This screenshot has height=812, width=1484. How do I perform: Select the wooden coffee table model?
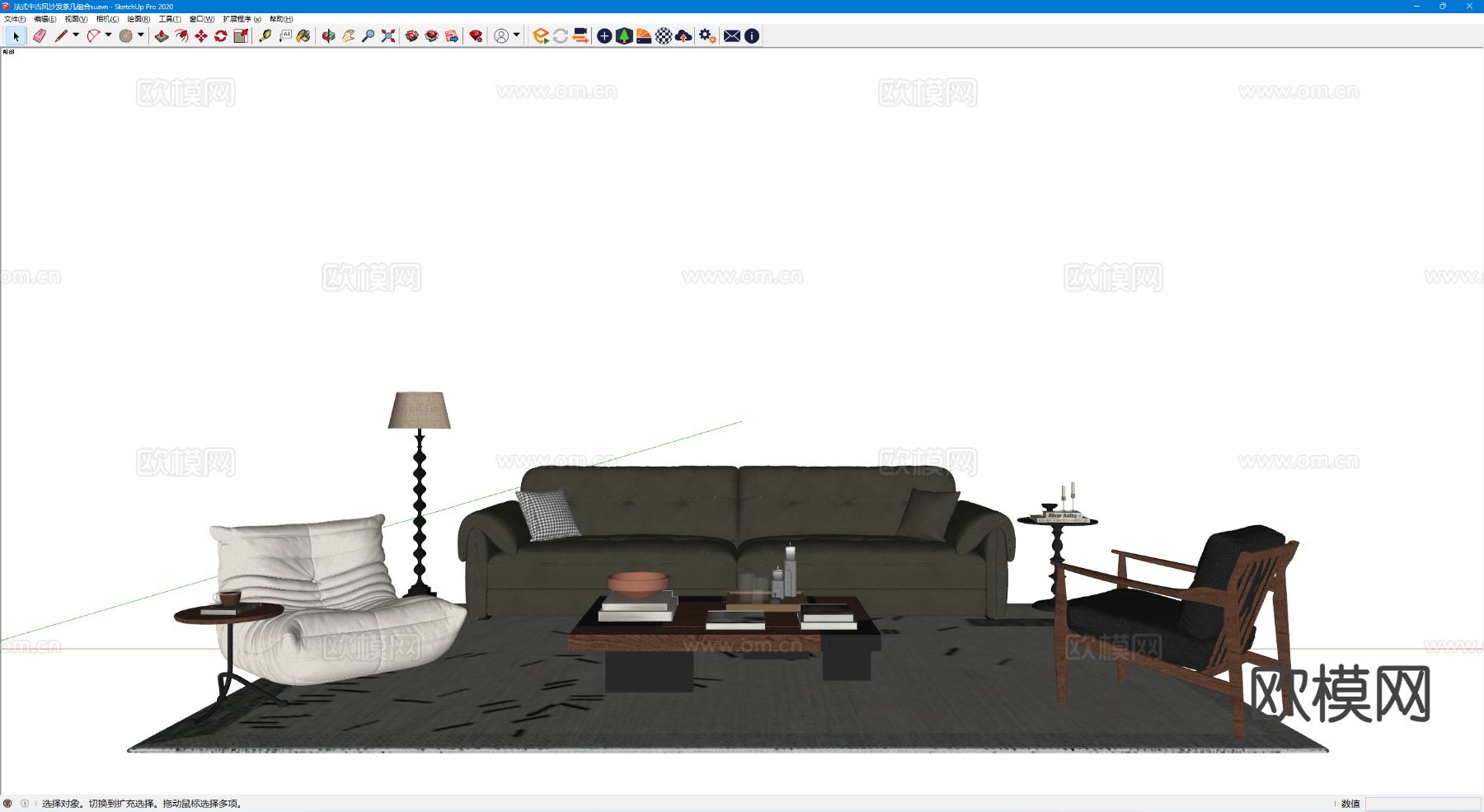(x=726, y=643)
